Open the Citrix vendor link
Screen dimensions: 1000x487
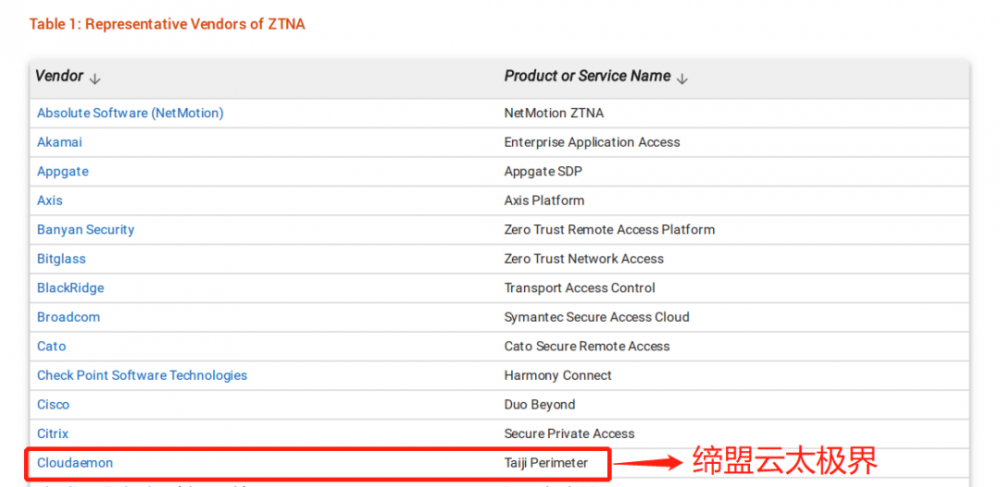52,433
